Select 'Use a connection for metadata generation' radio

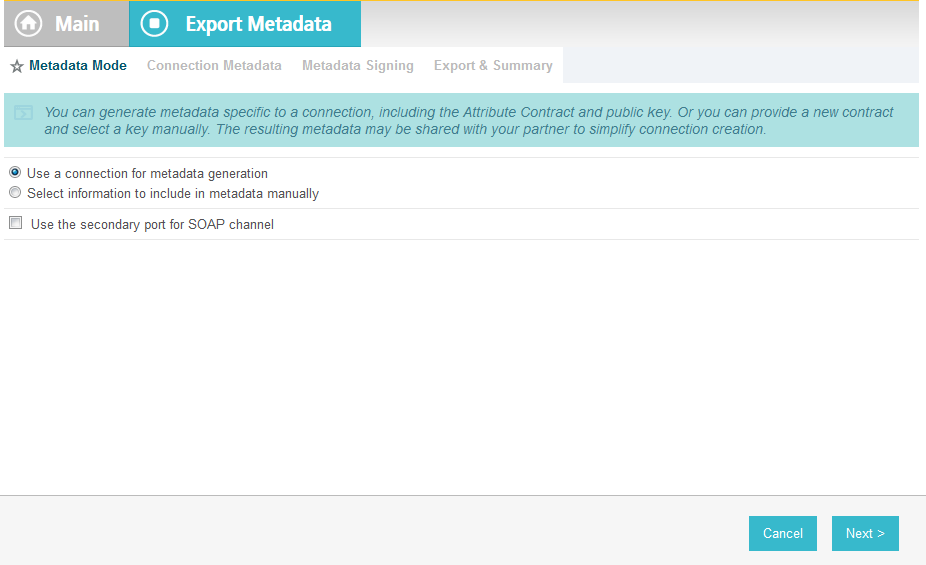point(15,172)
